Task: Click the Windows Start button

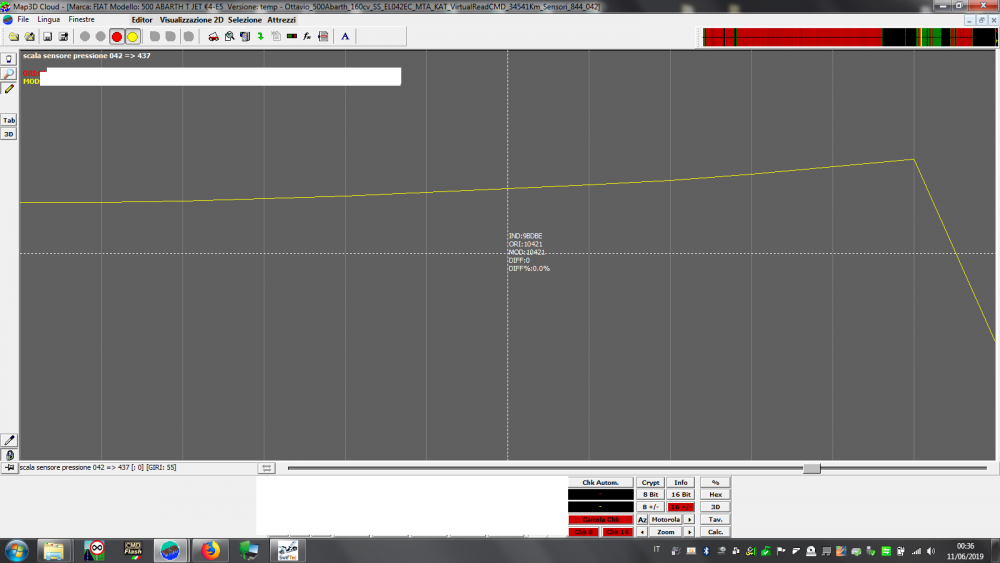Action: point(17,550)
